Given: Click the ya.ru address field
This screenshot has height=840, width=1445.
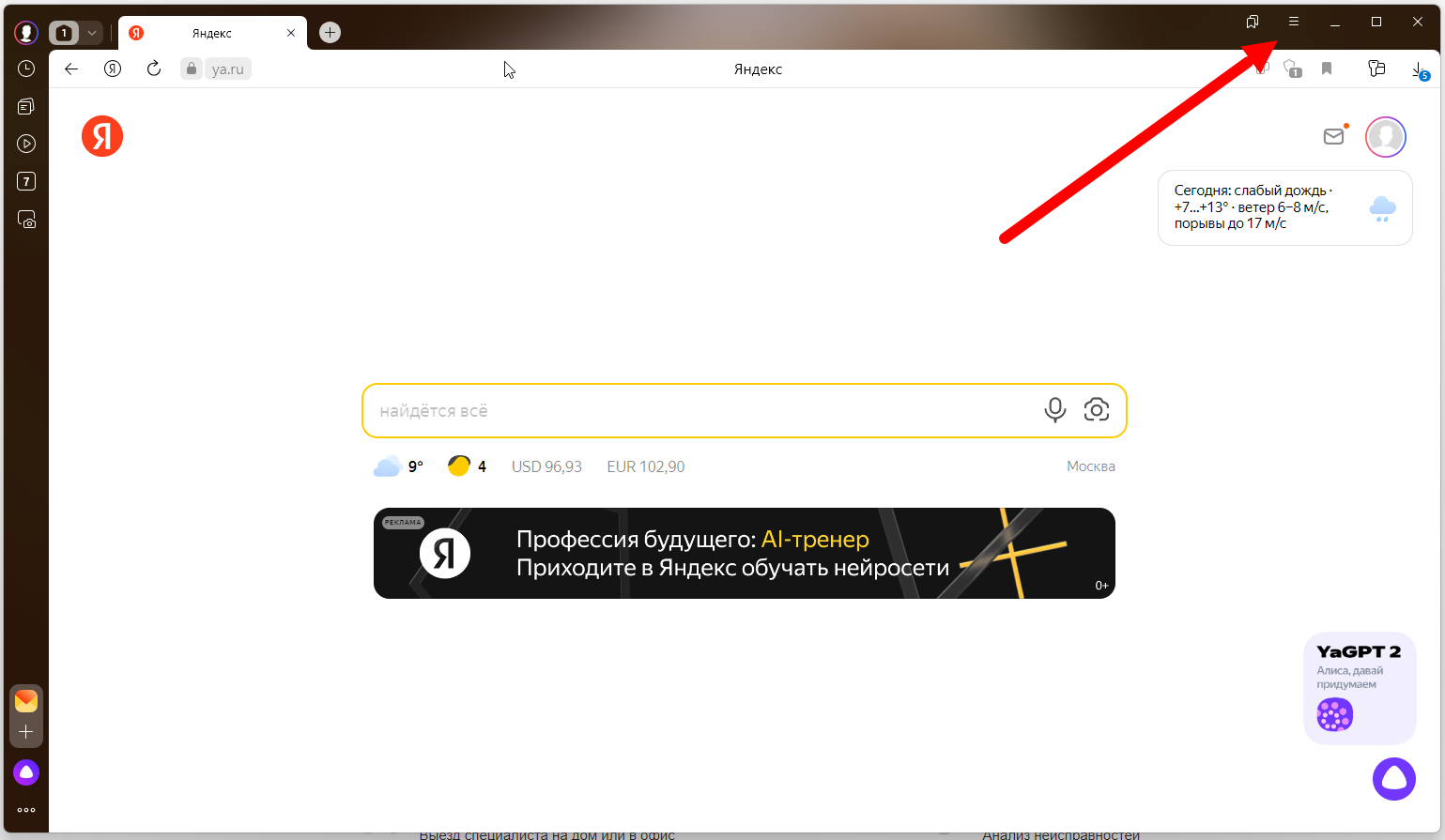Looking at the screenshot, I should pos(228,69).
